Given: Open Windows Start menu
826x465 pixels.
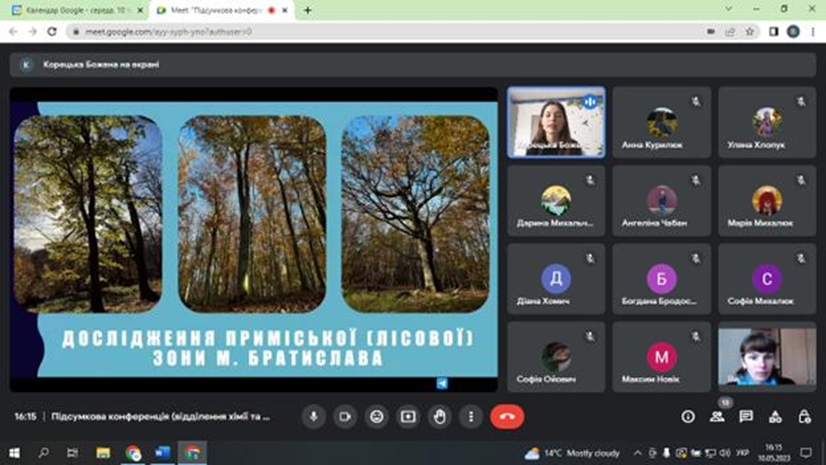Looking at the screenshot, I should coord(16,453).
